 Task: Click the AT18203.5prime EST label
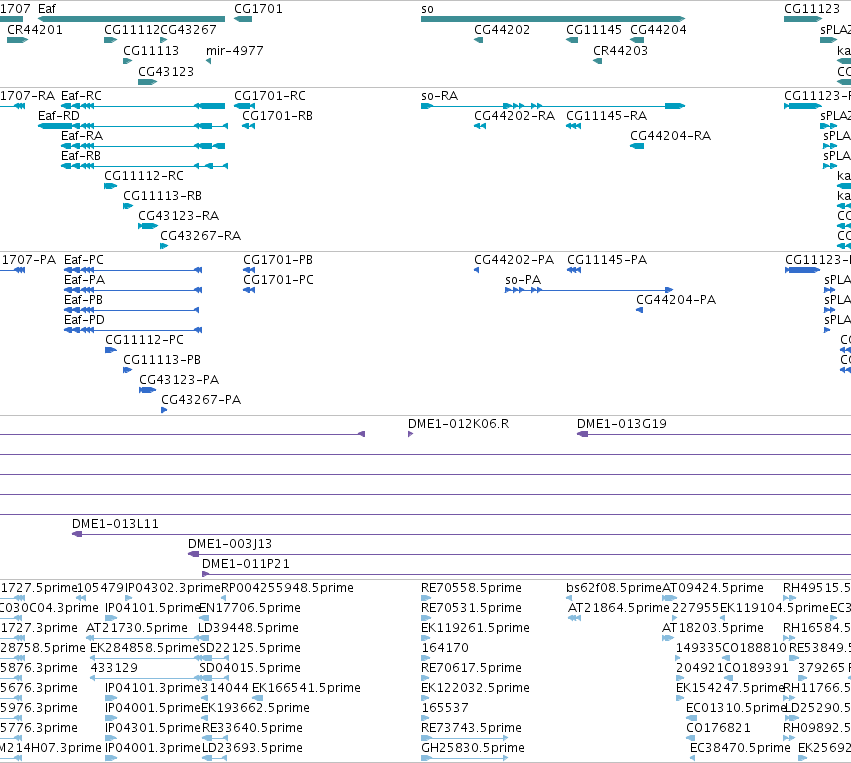(713, 628)
